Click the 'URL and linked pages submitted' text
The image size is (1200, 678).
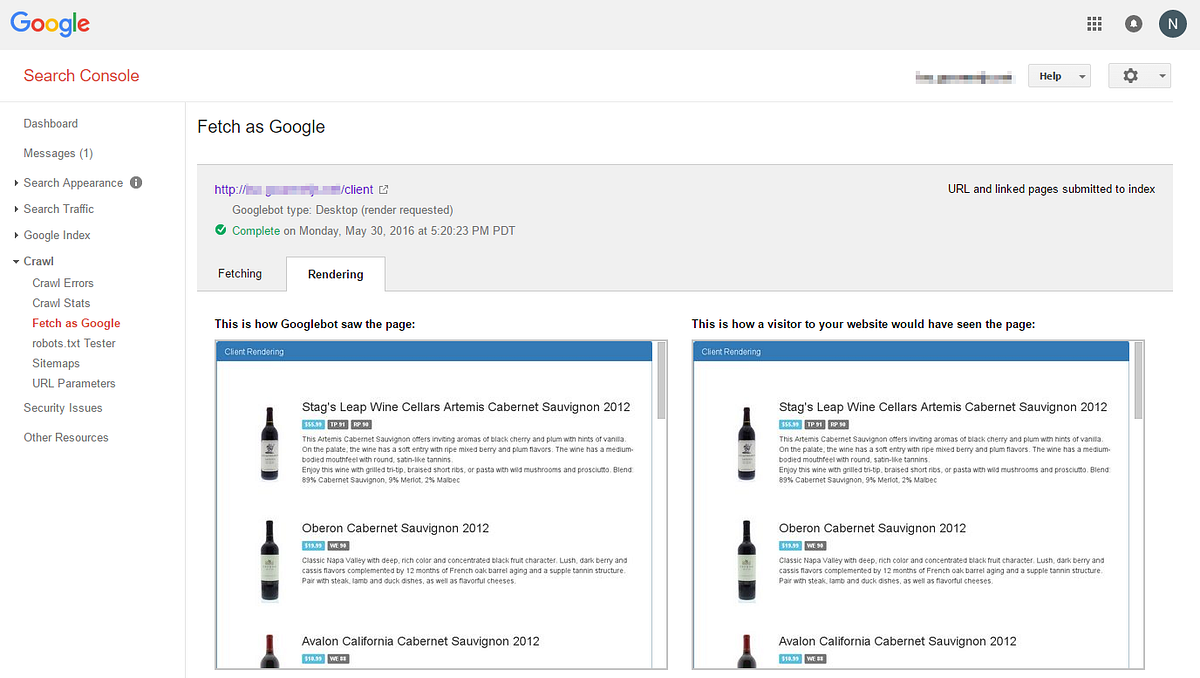click(x=1051, y=189)
